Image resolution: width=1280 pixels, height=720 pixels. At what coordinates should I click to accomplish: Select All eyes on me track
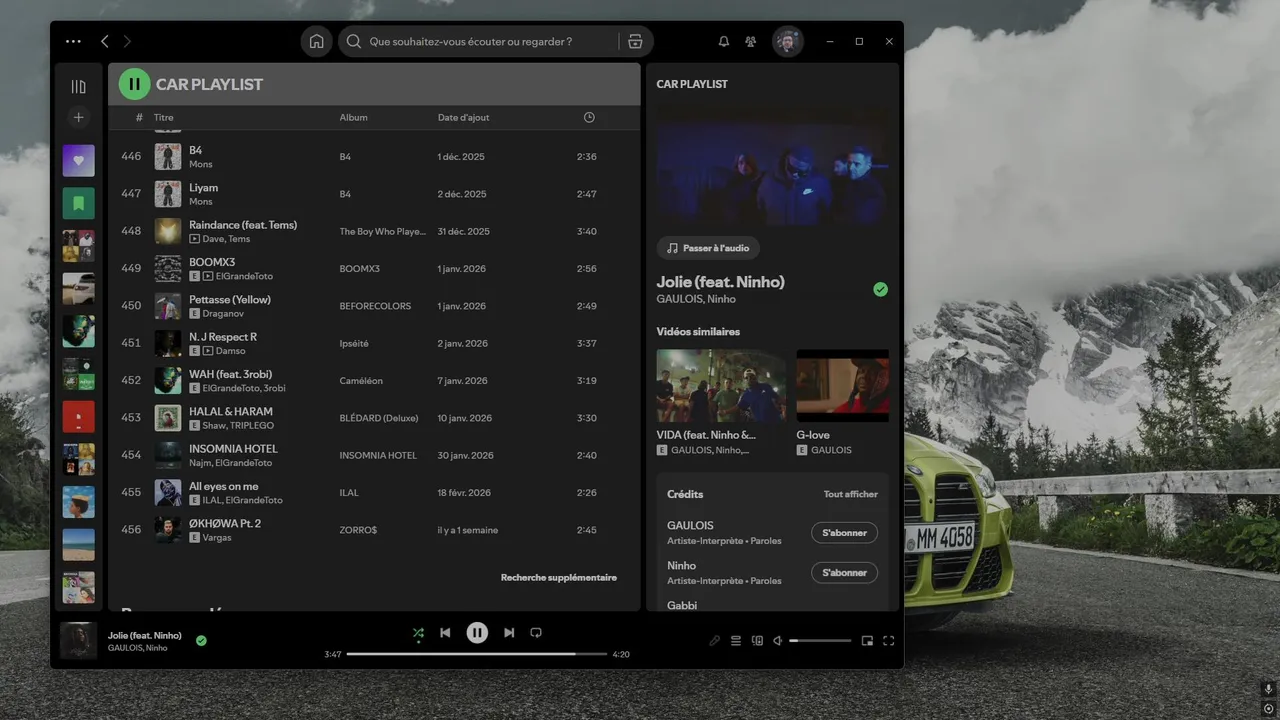(x=374, y=492)
